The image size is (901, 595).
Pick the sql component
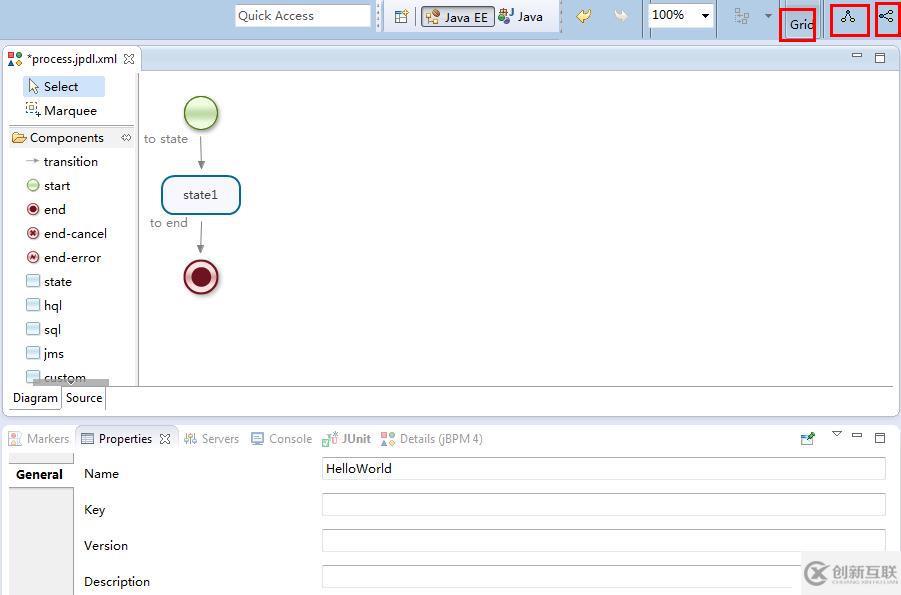click(43, 330)
